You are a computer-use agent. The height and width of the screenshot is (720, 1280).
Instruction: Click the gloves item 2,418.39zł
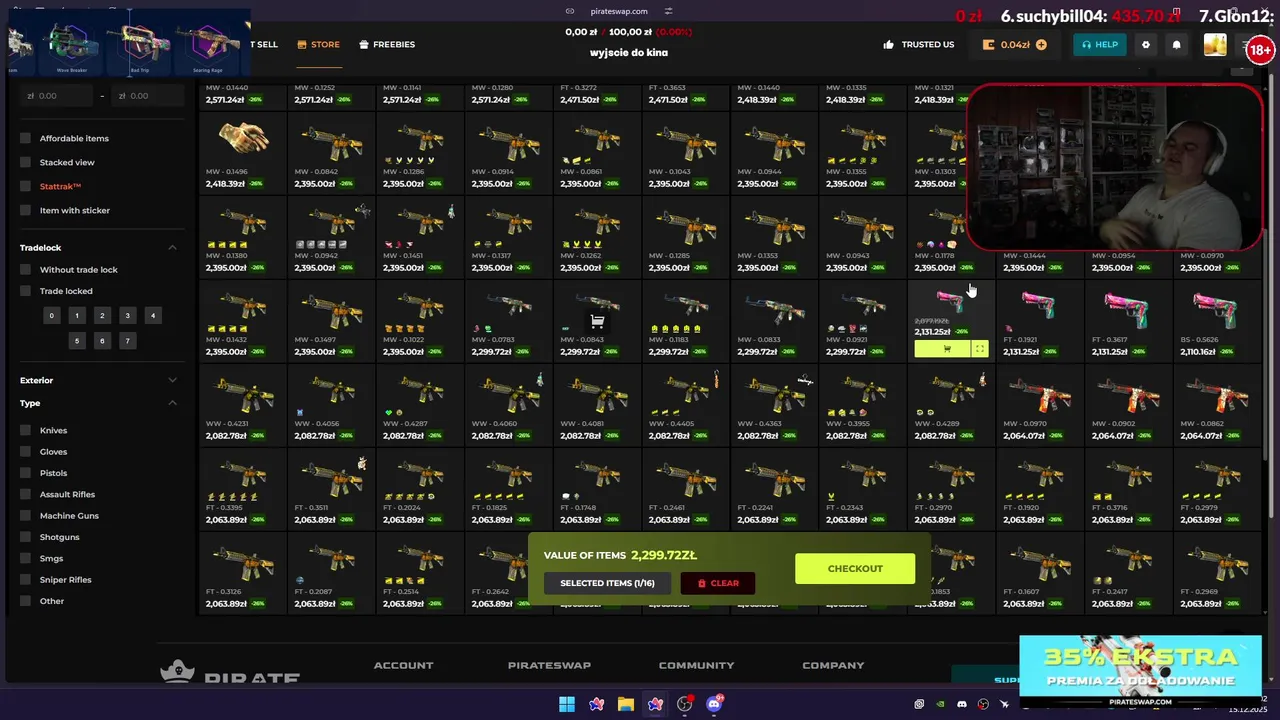[242, 155]
